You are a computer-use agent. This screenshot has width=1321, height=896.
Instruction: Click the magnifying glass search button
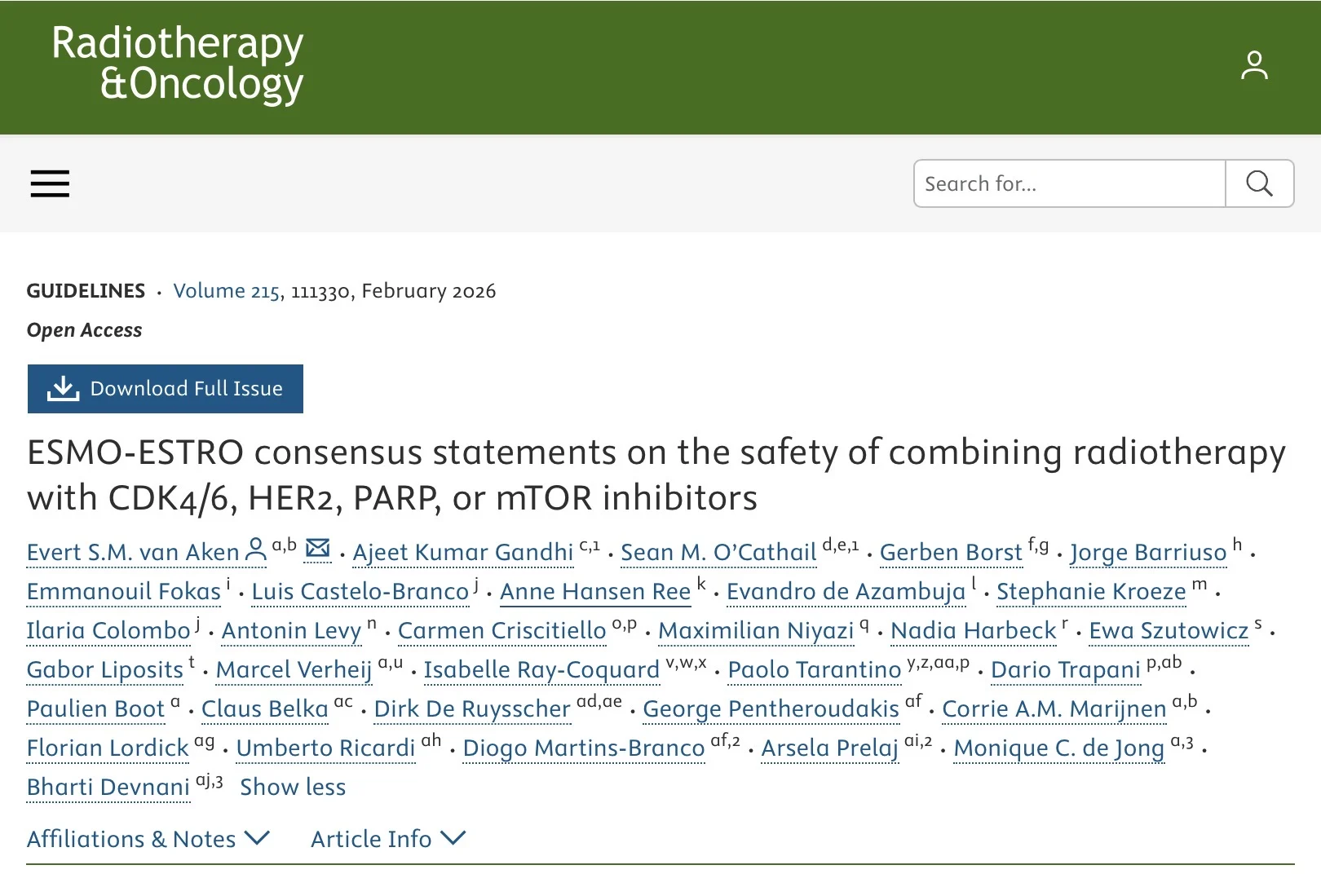1259,183
